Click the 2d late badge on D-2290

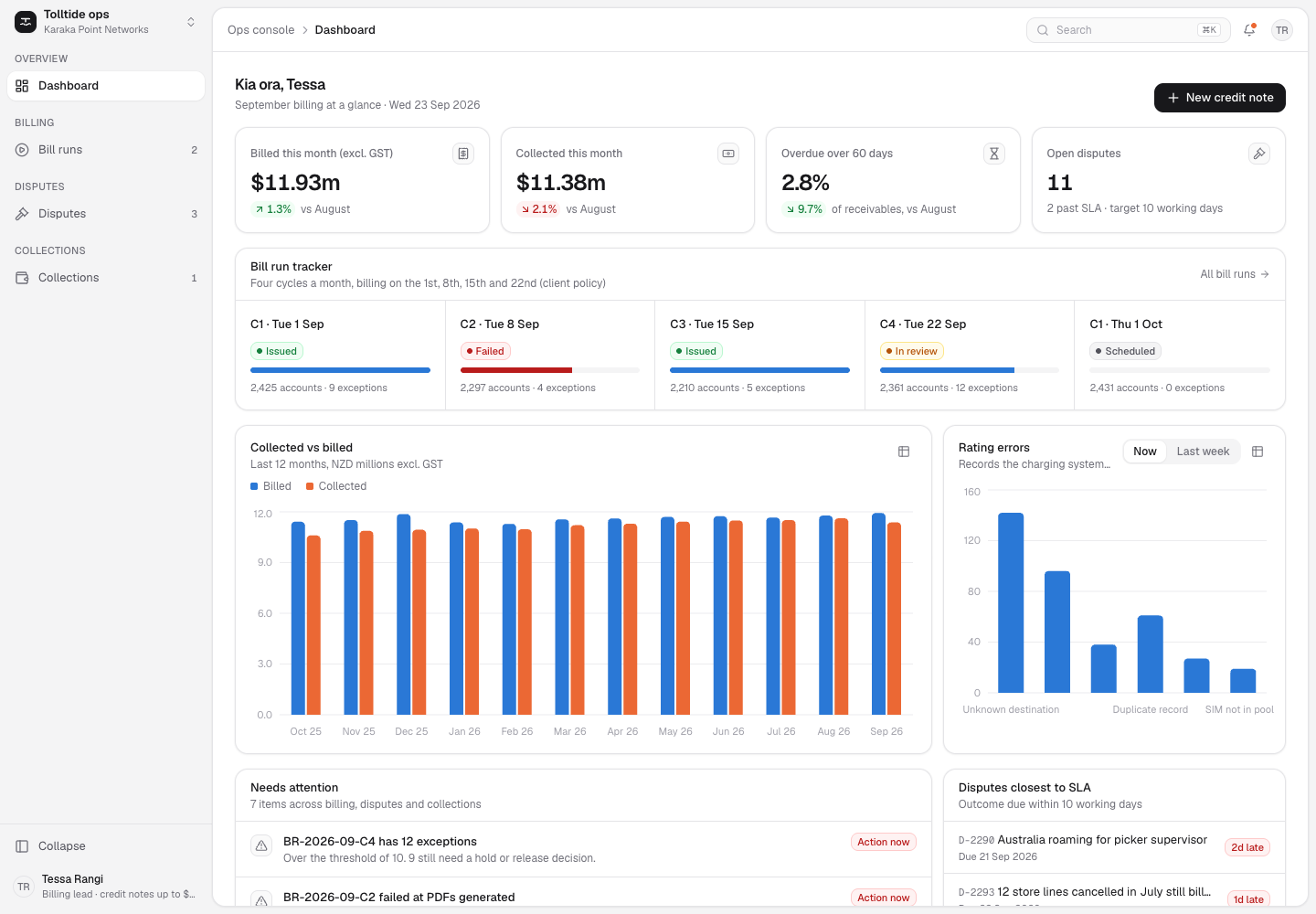click(x=1247, y=847)
